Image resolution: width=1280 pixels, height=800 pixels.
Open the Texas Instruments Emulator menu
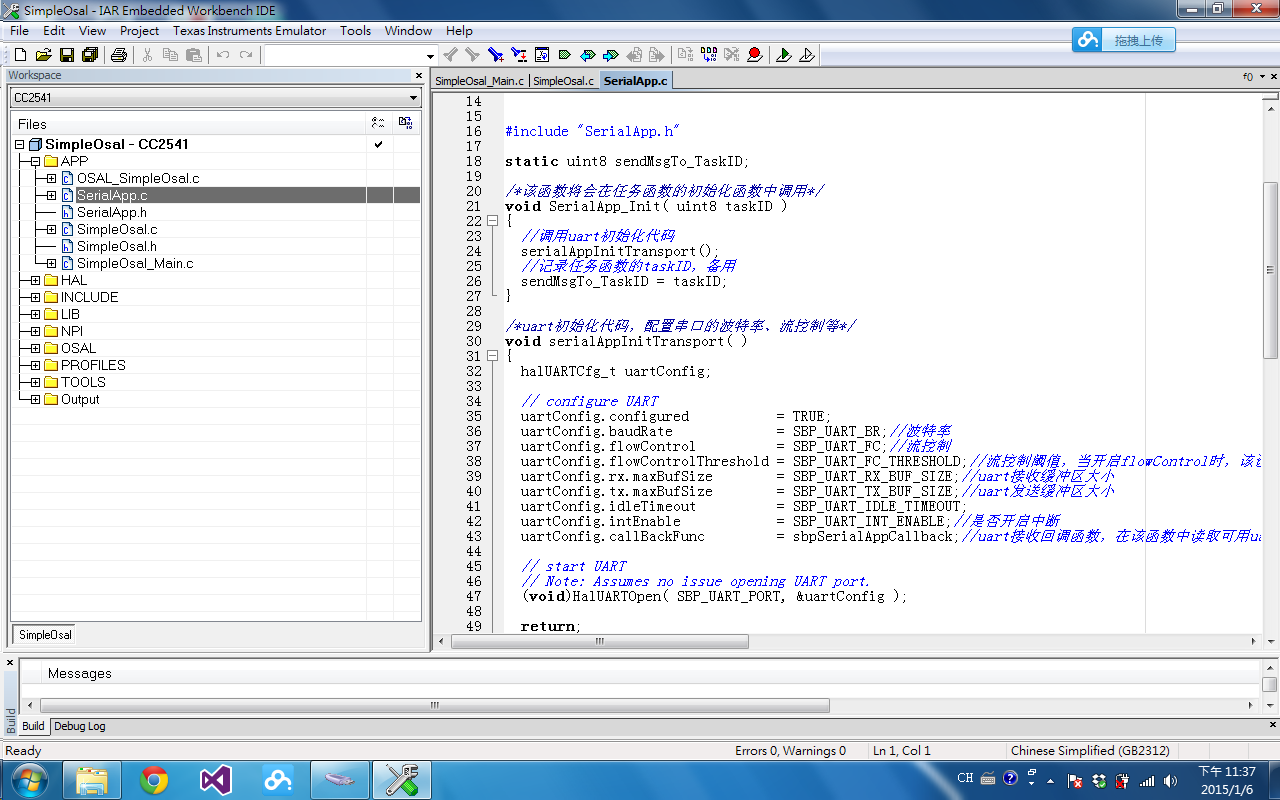tap(249, 31)
